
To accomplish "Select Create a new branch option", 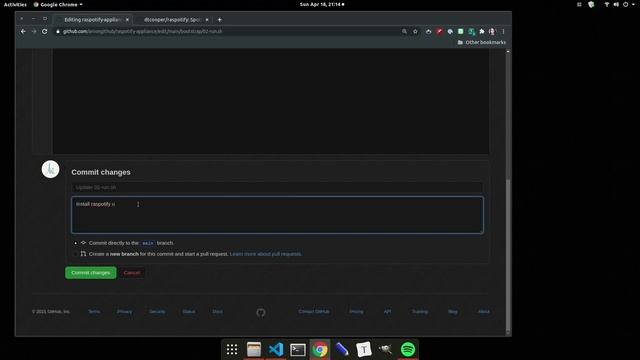I will 76,254.
